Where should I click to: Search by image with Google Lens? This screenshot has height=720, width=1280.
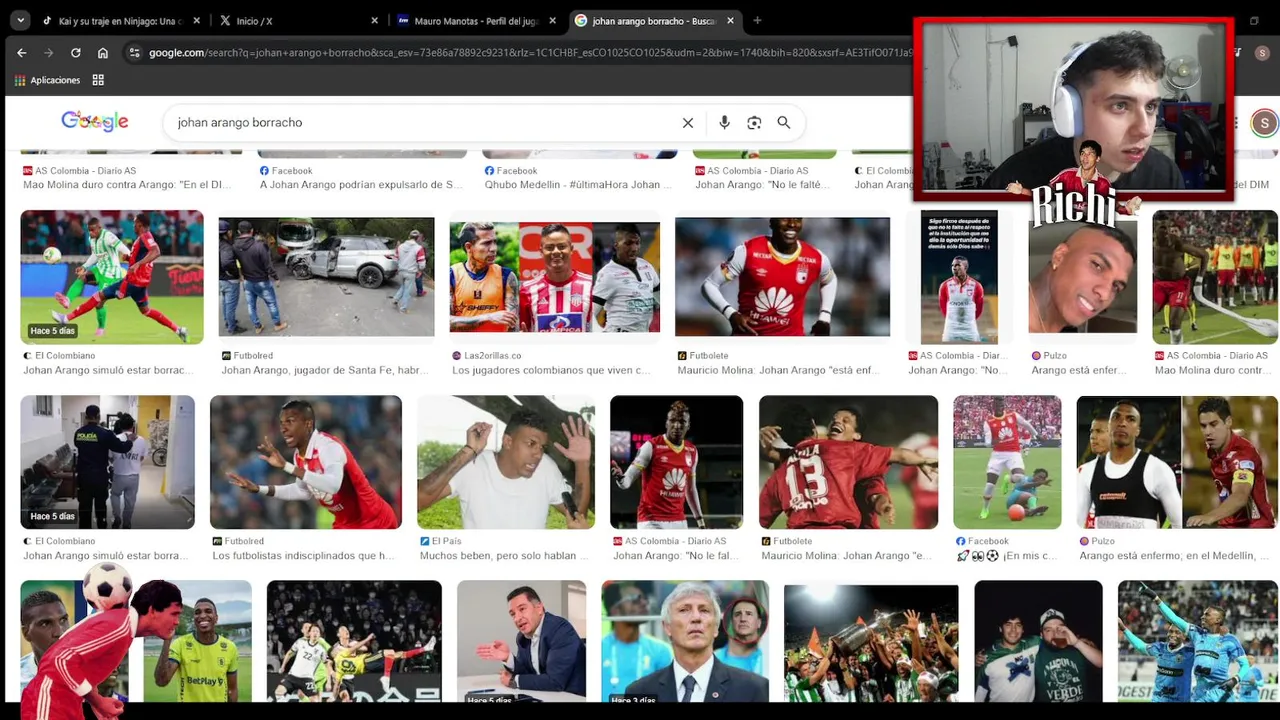pos(754,122)
